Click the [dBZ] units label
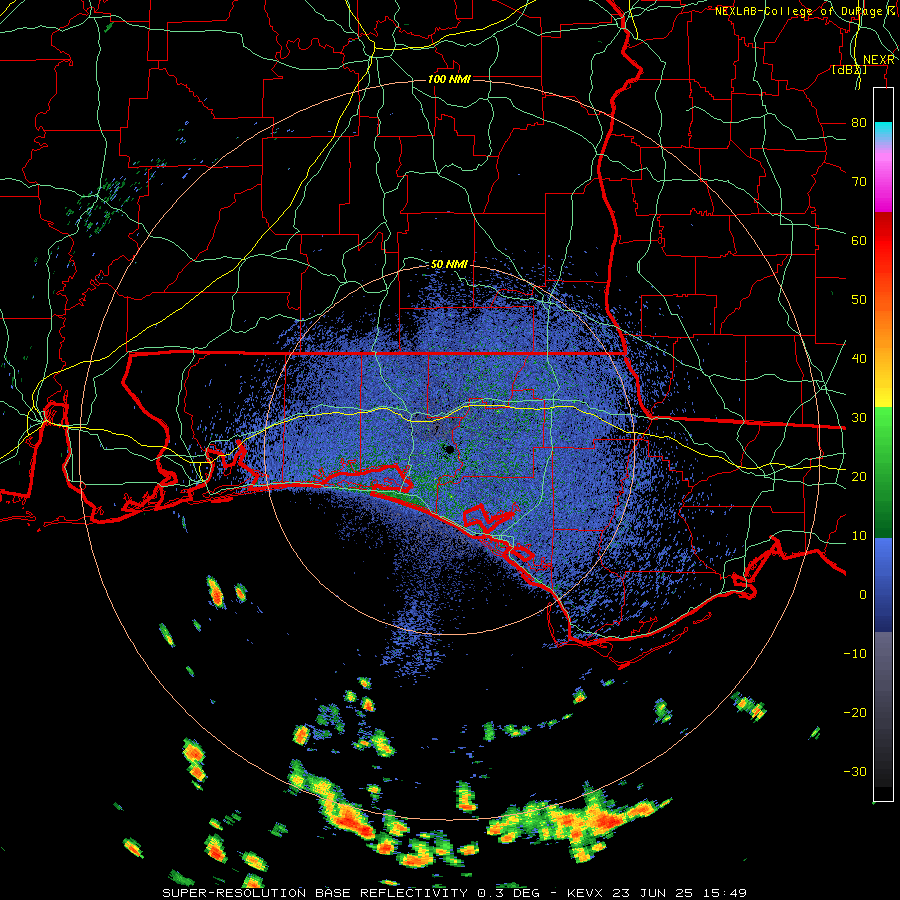The height and width of the screenshot is (900, 900). (849, 69)
